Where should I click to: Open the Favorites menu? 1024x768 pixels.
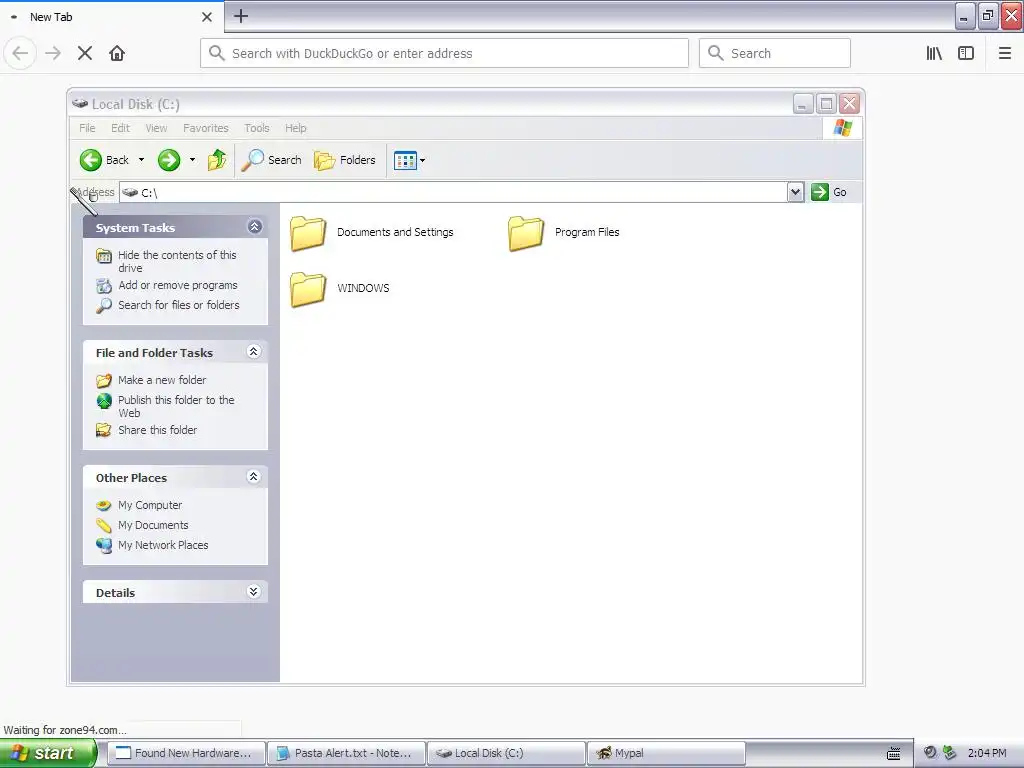(206, 128)
